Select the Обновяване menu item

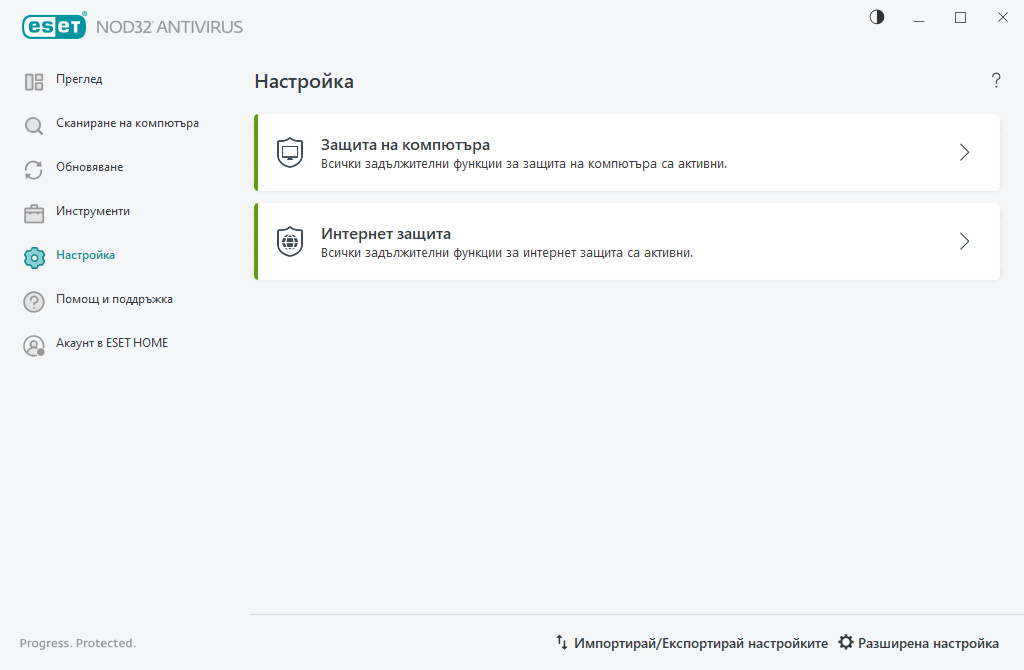click(x=89, y=167)
